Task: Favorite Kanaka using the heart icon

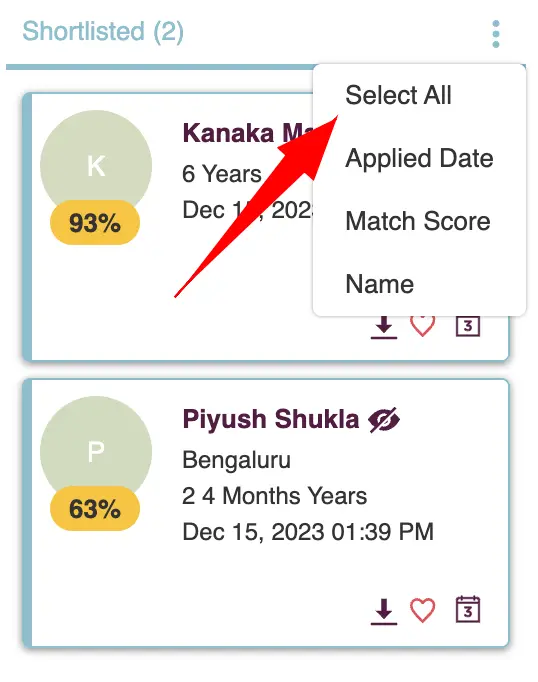Action: pyautogui.click(x=422, y=326)
